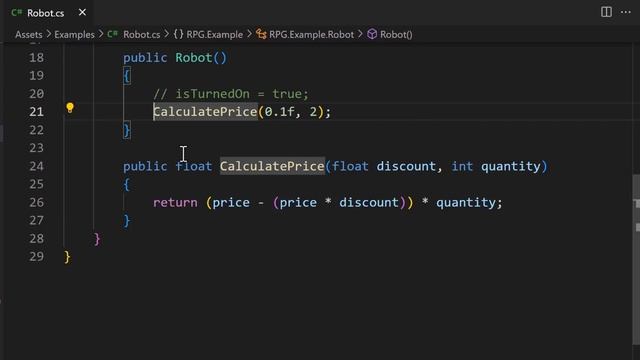
Task: Open the RPG.Example.Robot class breadcrumb
Action: 311,35
